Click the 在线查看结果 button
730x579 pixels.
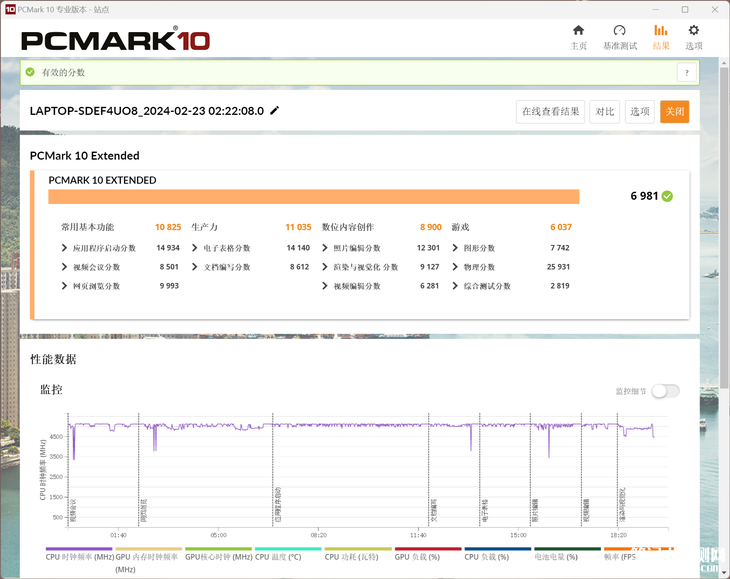coord(550,112)
